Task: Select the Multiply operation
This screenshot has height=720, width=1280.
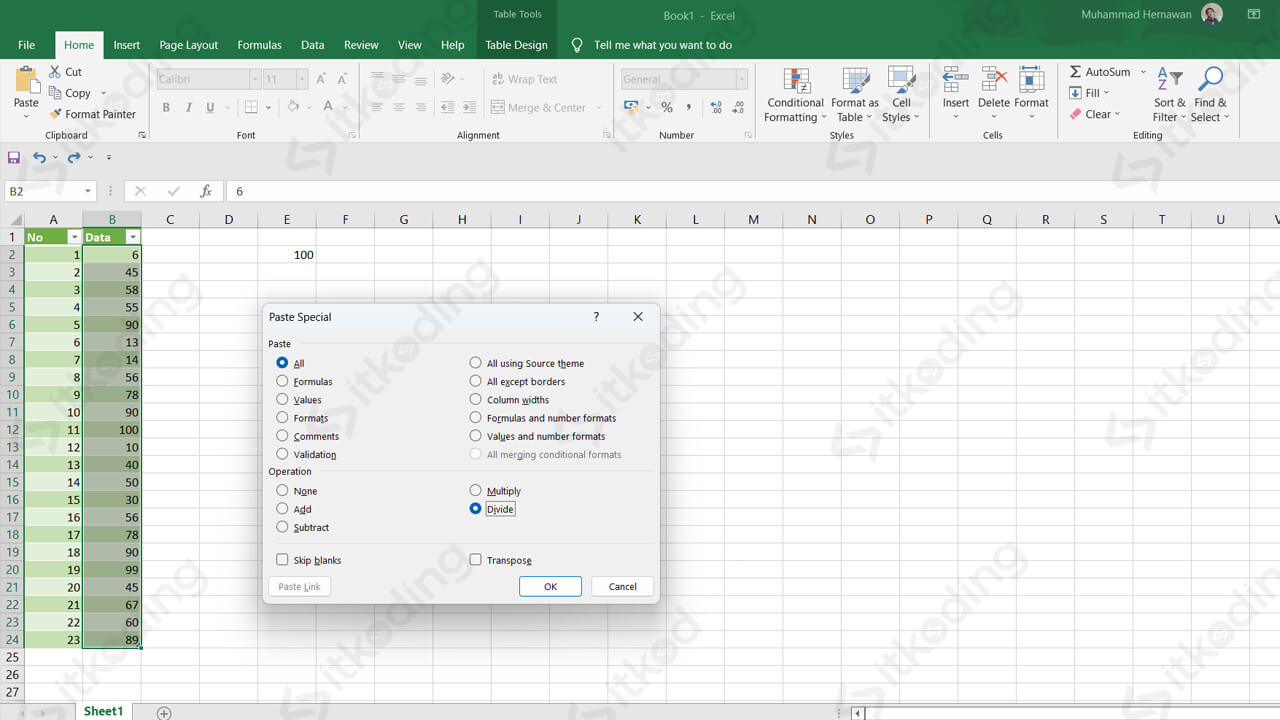Action: [x=476, y=490]
